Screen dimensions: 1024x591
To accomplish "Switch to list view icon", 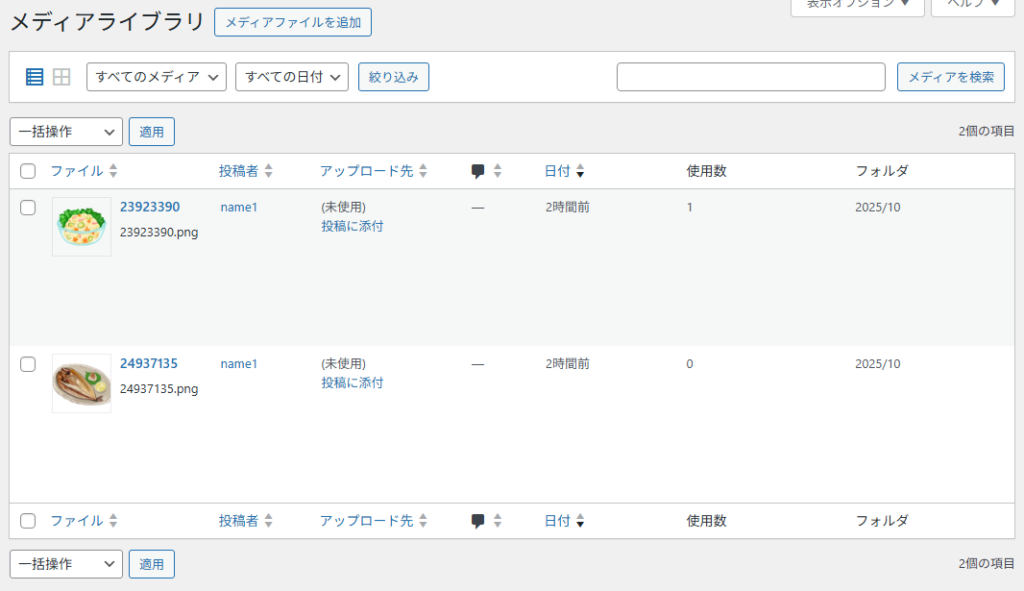I will (x=34, y=77).
